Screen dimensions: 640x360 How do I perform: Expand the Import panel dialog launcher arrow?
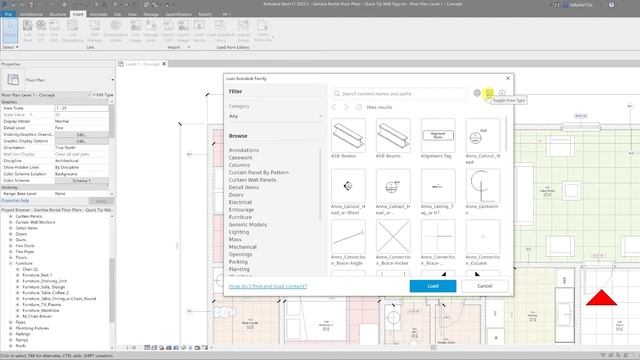189,47
